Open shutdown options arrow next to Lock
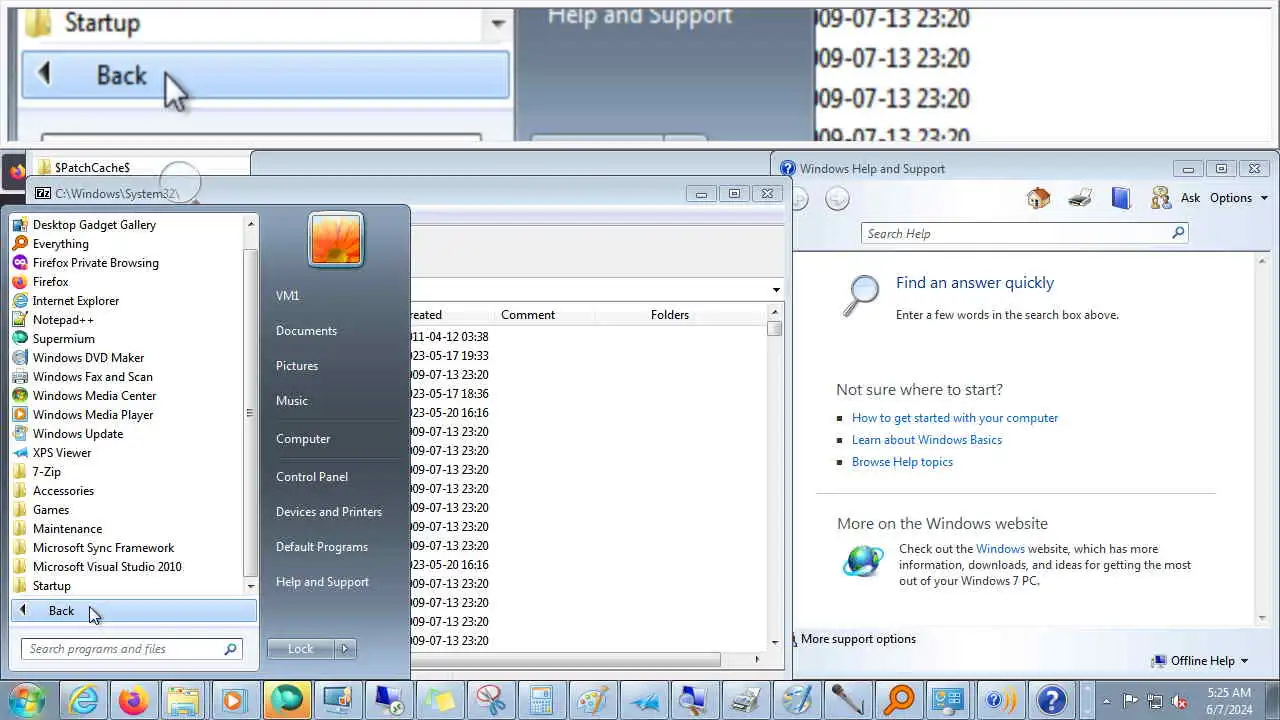Image resolution: width=1280 pixels, height=720 pixels. click(345, 649)
